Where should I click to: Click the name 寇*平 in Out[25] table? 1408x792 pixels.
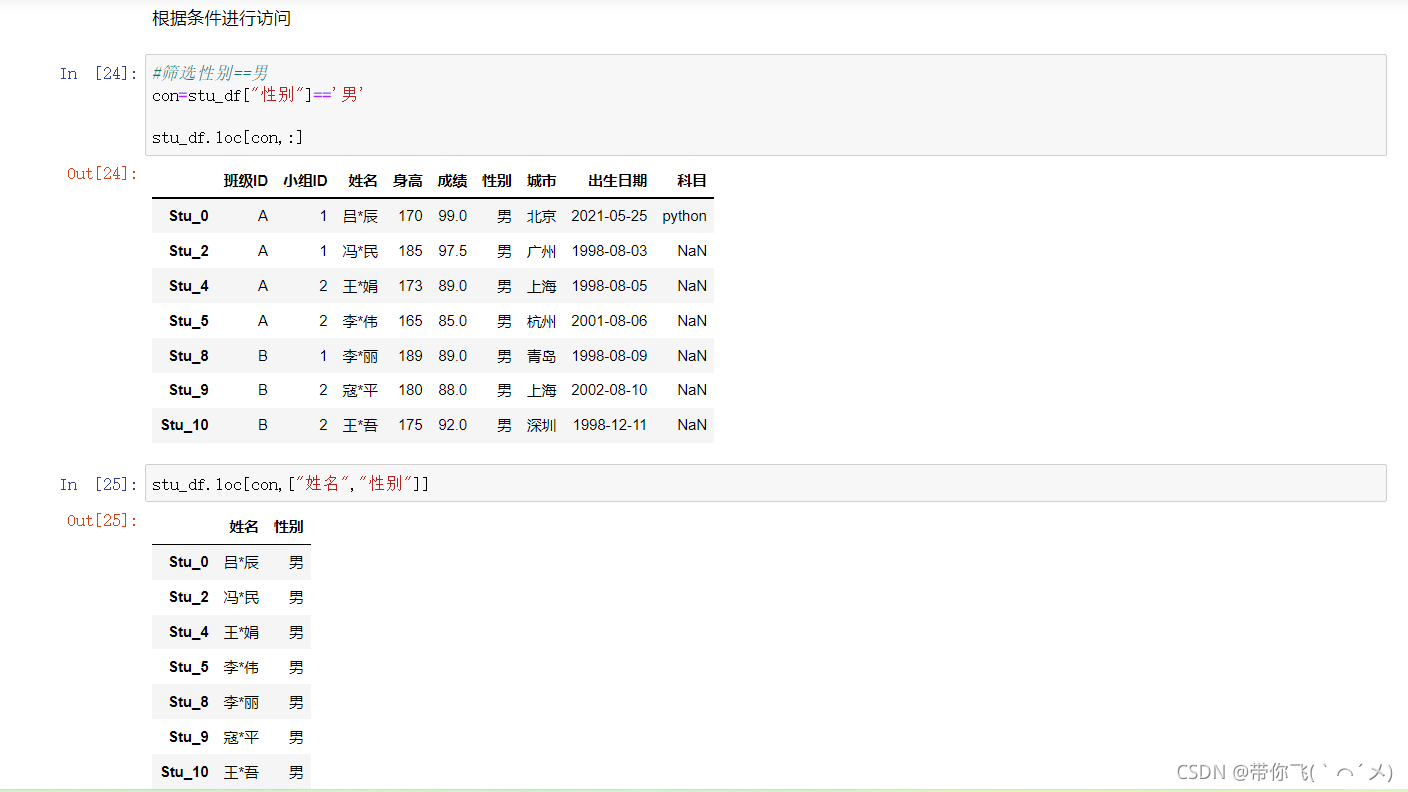[241, 737]
